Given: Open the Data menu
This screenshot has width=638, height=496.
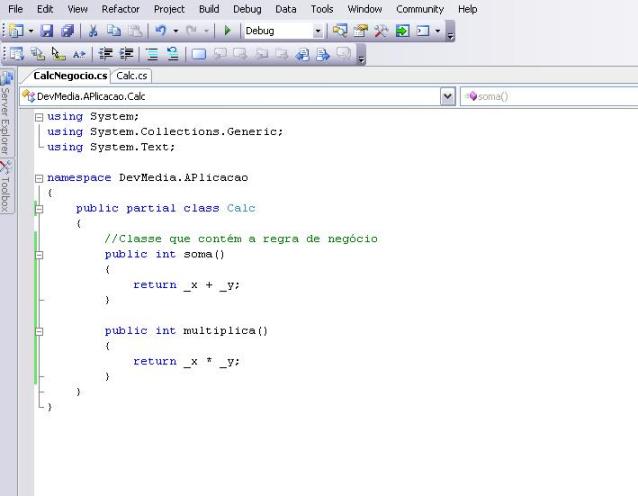Looking at the screenshot, I should (x=286, y=9).
